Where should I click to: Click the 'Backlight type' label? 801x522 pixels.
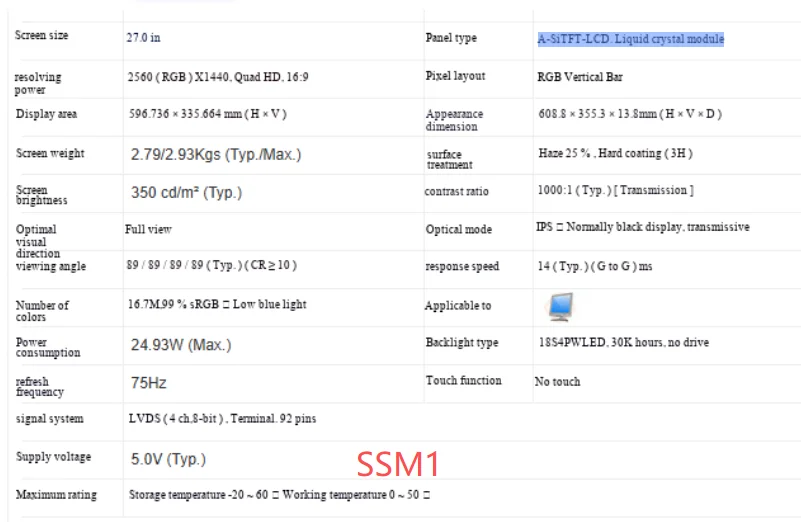pos(462,343)
